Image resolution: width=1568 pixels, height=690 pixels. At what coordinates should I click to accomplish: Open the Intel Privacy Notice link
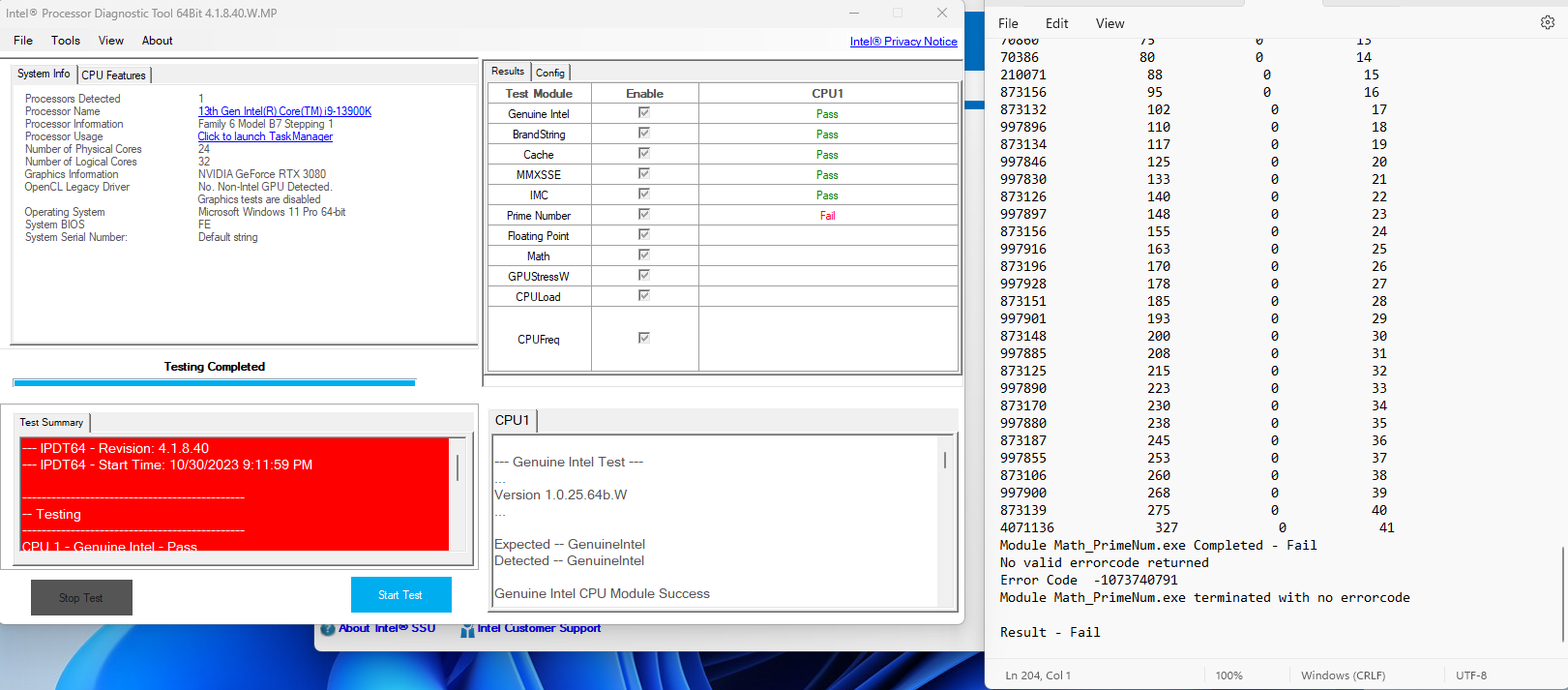click(x=903, y=42)
